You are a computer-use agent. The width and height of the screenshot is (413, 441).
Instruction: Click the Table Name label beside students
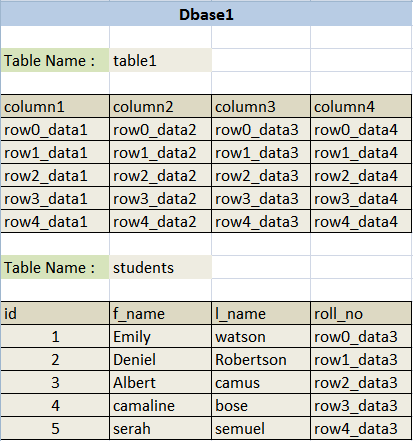[x=55, y=267]
